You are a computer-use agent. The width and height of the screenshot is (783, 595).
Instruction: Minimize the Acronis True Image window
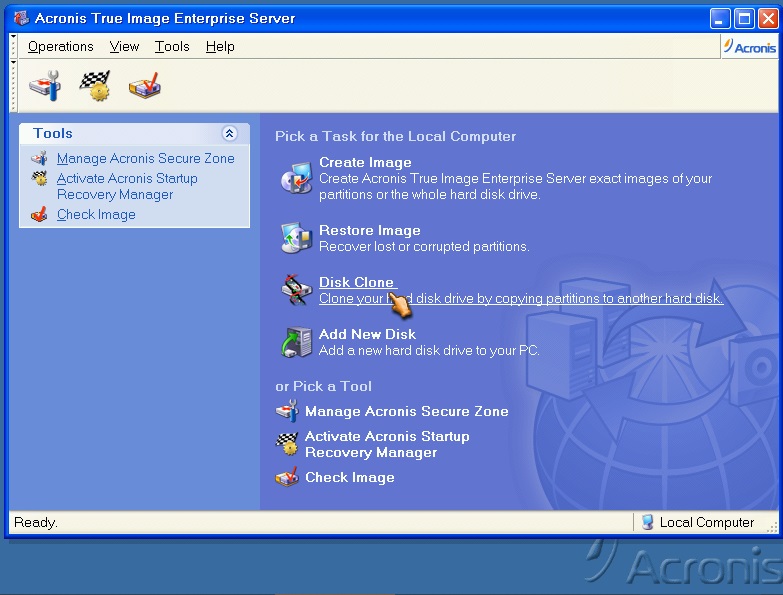click(x=720, y=19)
